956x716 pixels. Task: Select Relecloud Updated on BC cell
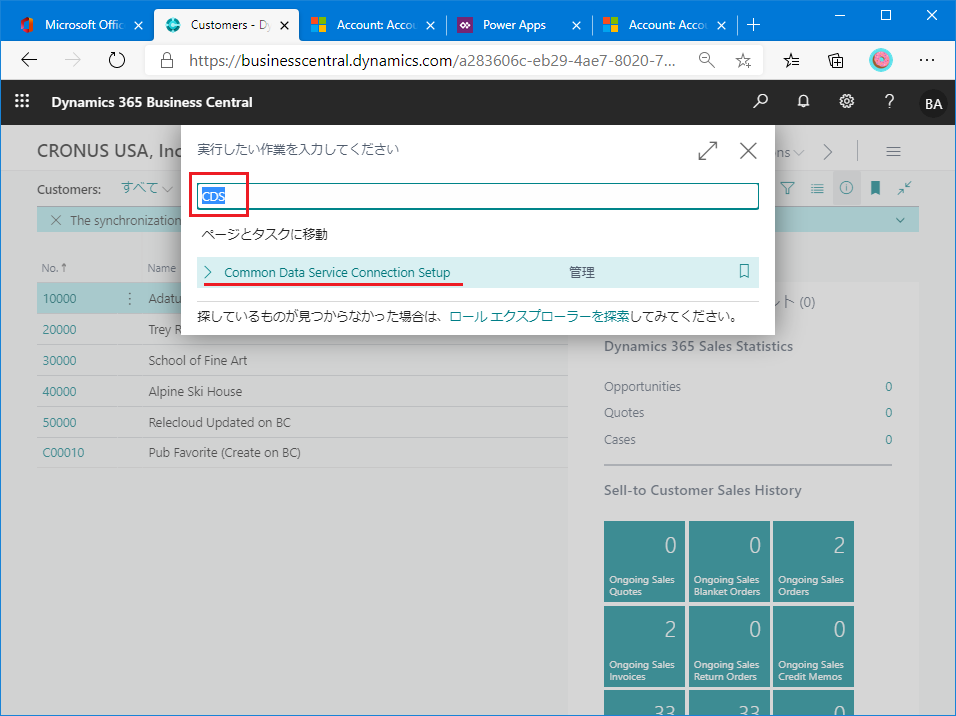(219, 422)
